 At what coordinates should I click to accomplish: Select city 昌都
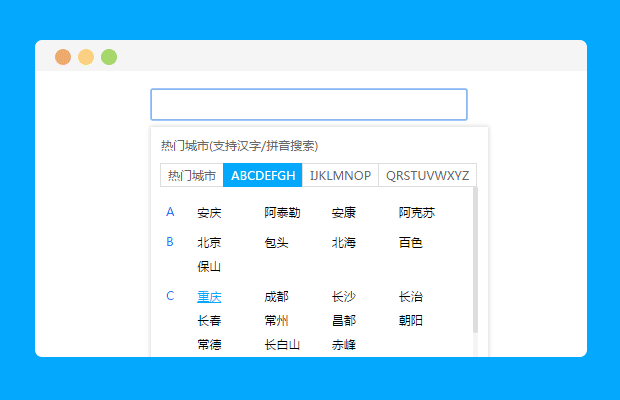tap(344, 321)
